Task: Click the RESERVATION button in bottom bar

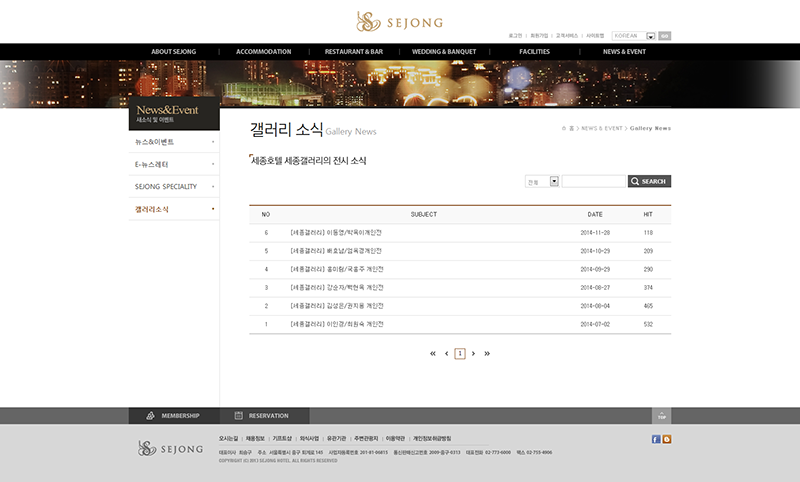Action: pos(264,416)
